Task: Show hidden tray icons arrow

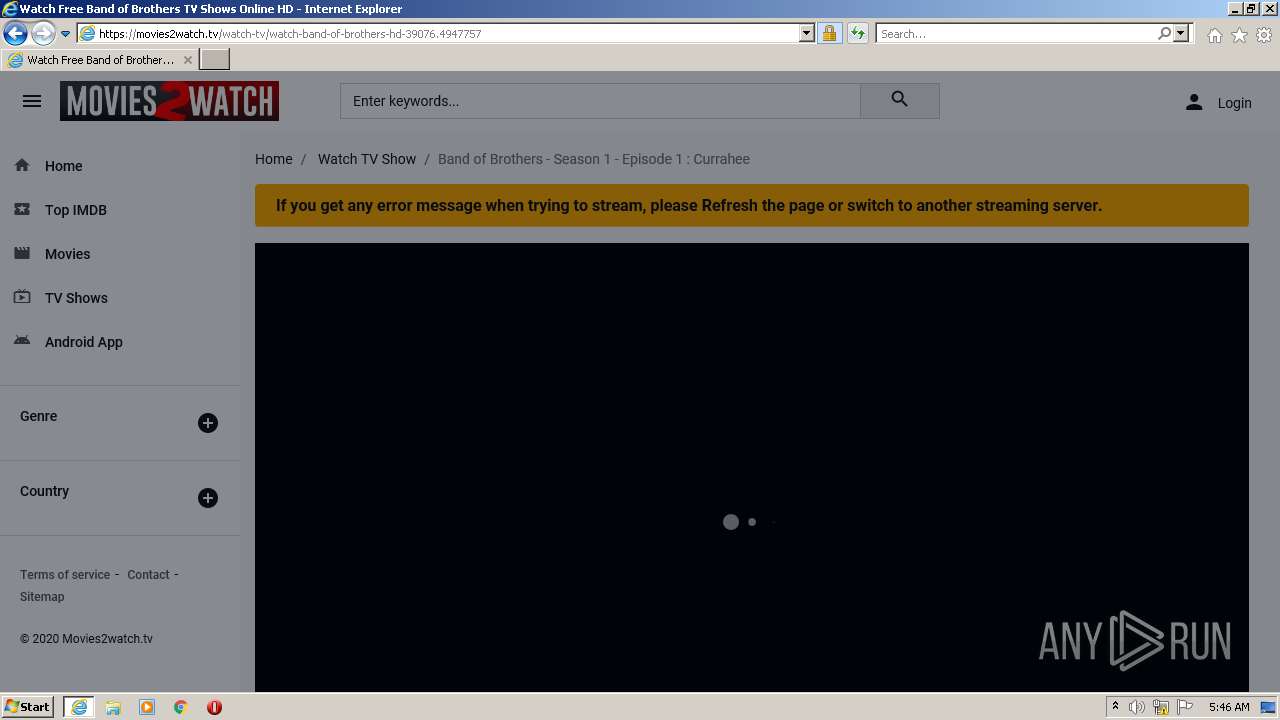Action: pos(1115,707)
